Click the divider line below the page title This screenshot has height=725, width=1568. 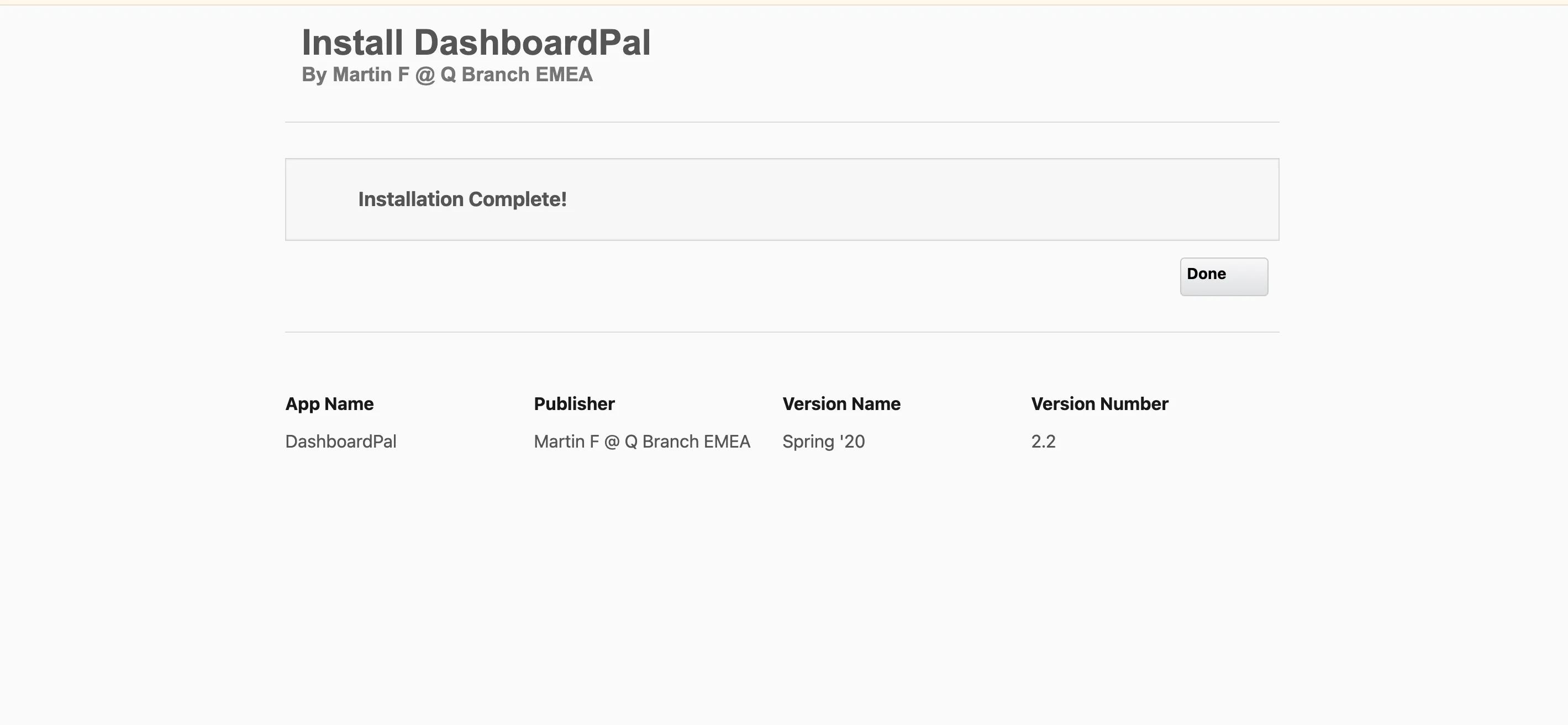(782, 122)
